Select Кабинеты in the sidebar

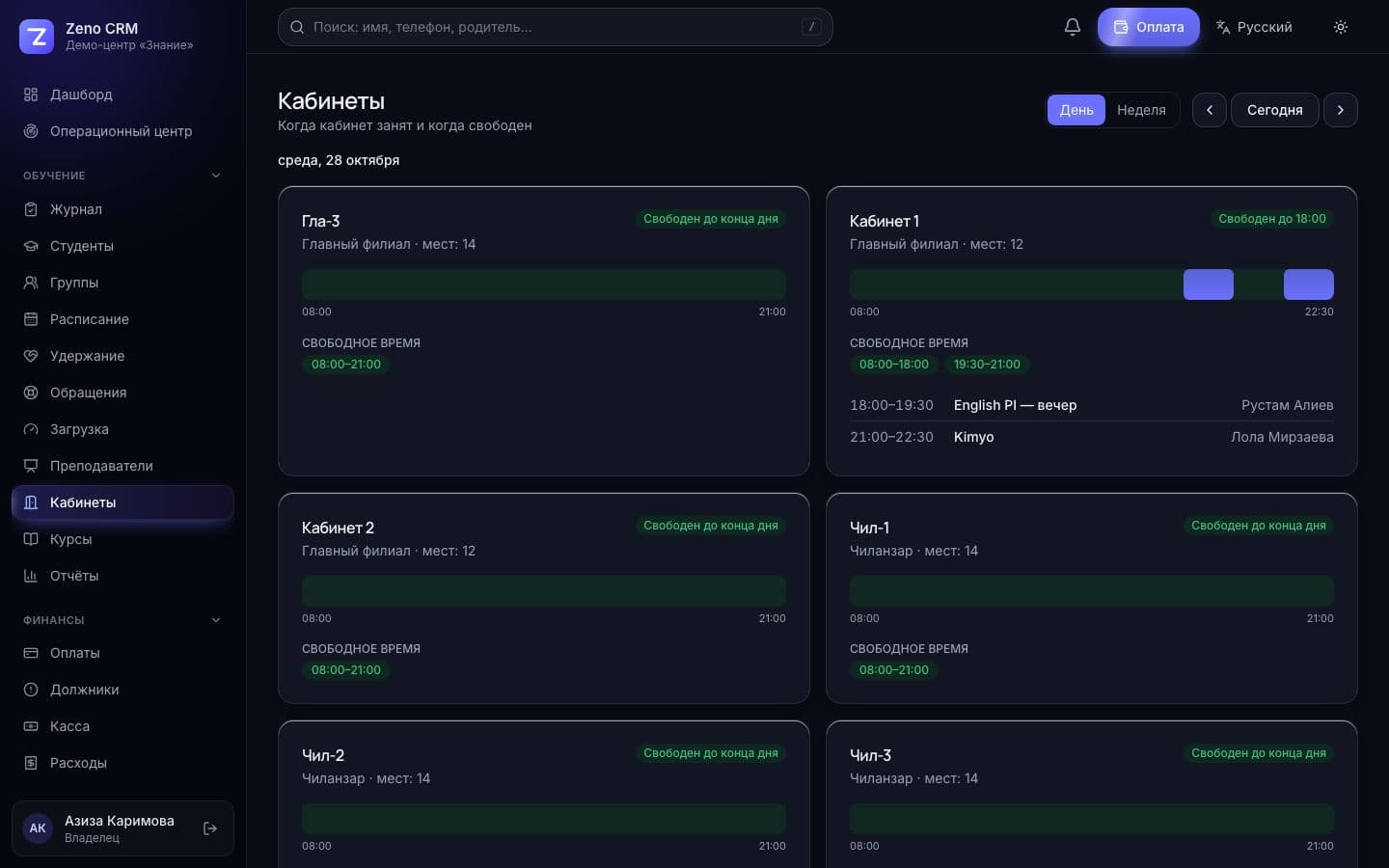click(x=123, y=502)
